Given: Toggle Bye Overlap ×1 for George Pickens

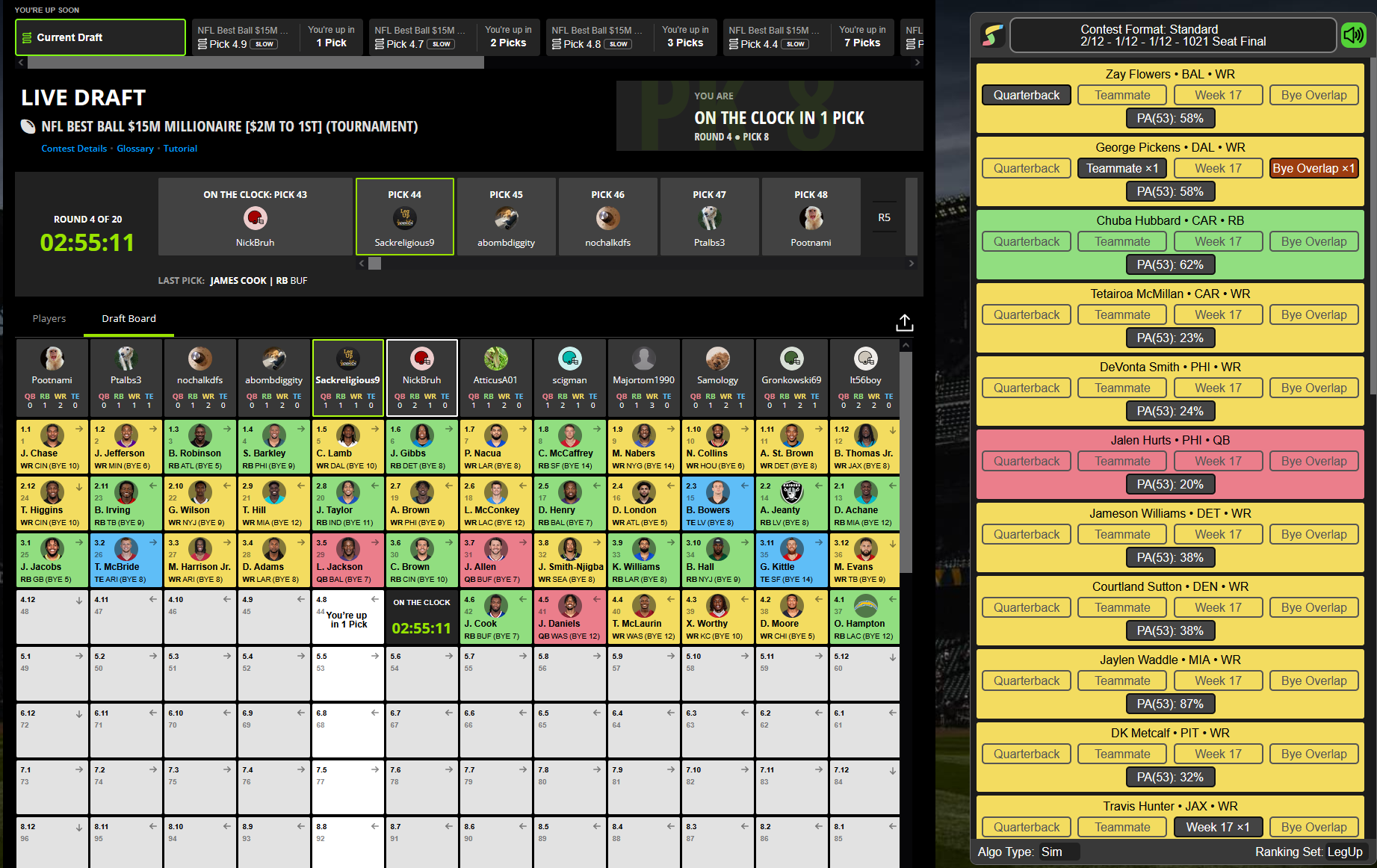Looking at the screenshot, I should pos(1313,168).
